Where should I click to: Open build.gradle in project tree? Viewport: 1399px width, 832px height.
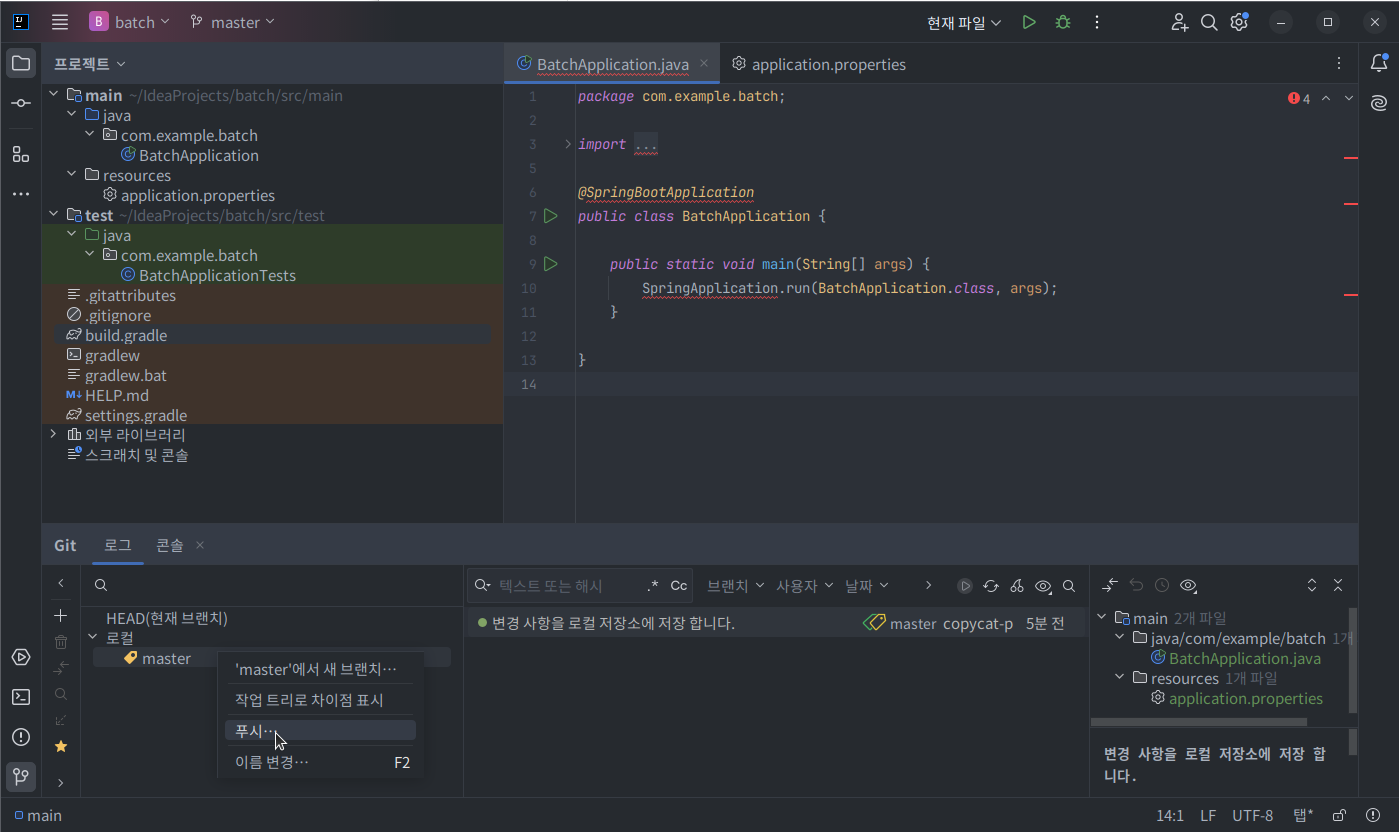(126, 335)
